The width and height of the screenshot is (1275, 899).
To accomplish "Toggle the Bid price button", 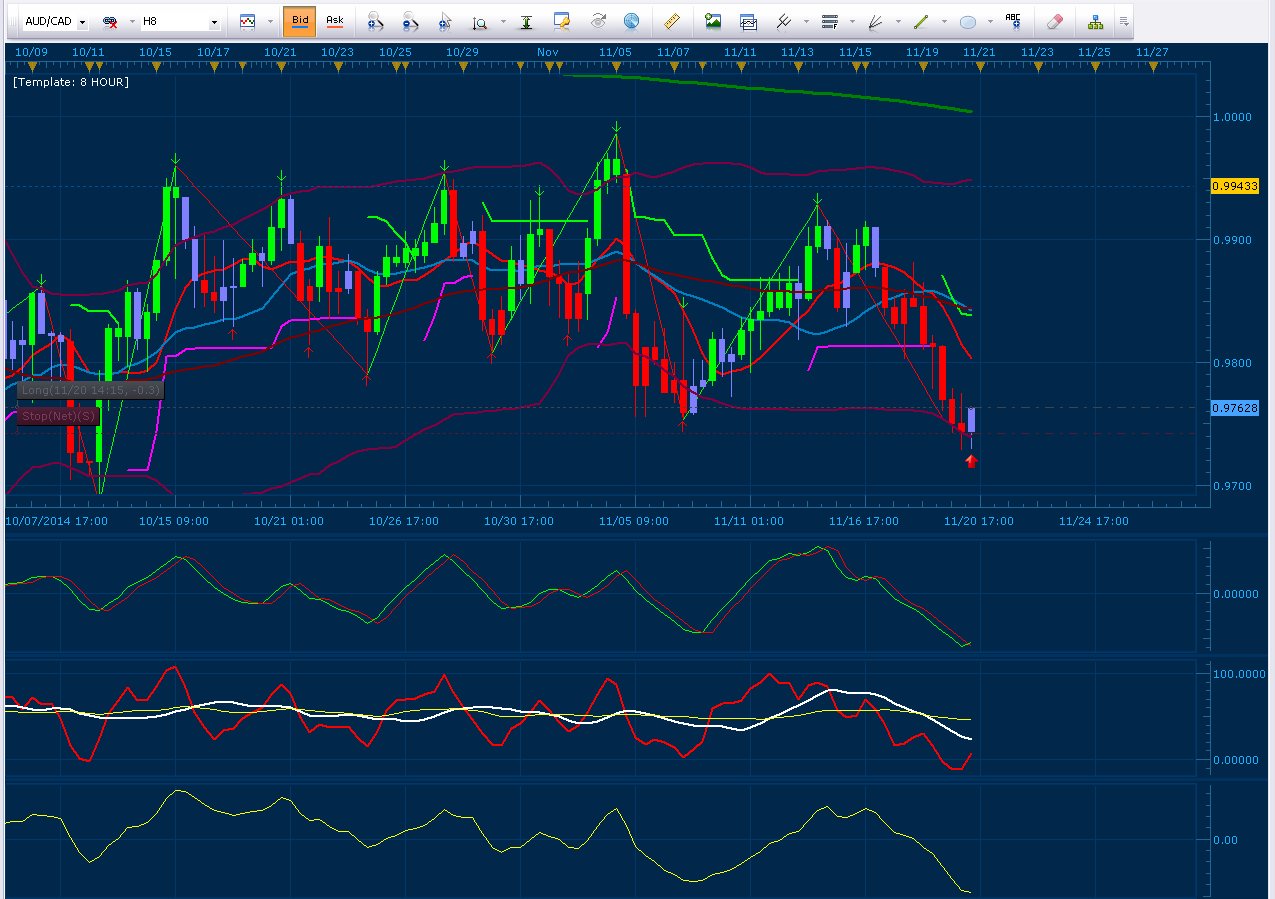I will point(298,21).
